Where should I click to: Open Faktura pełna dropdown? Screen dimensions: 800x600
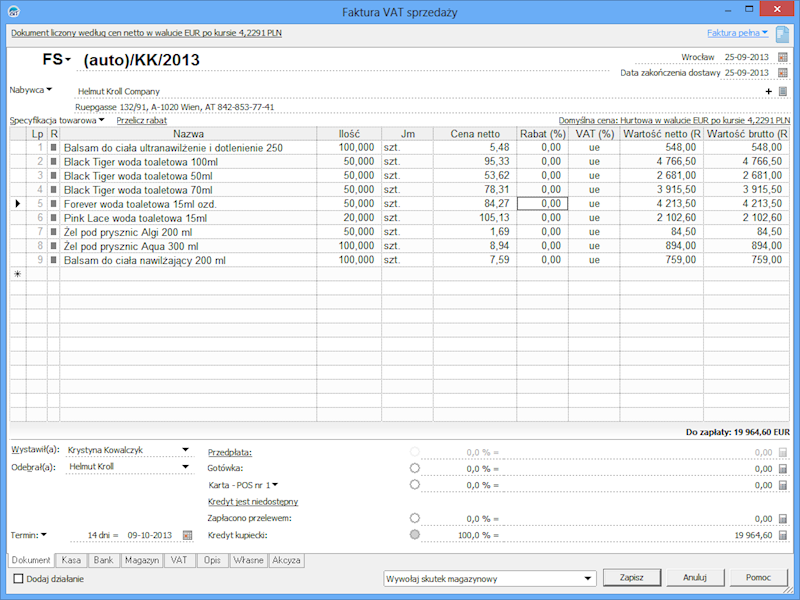click(x=765, y=33)
